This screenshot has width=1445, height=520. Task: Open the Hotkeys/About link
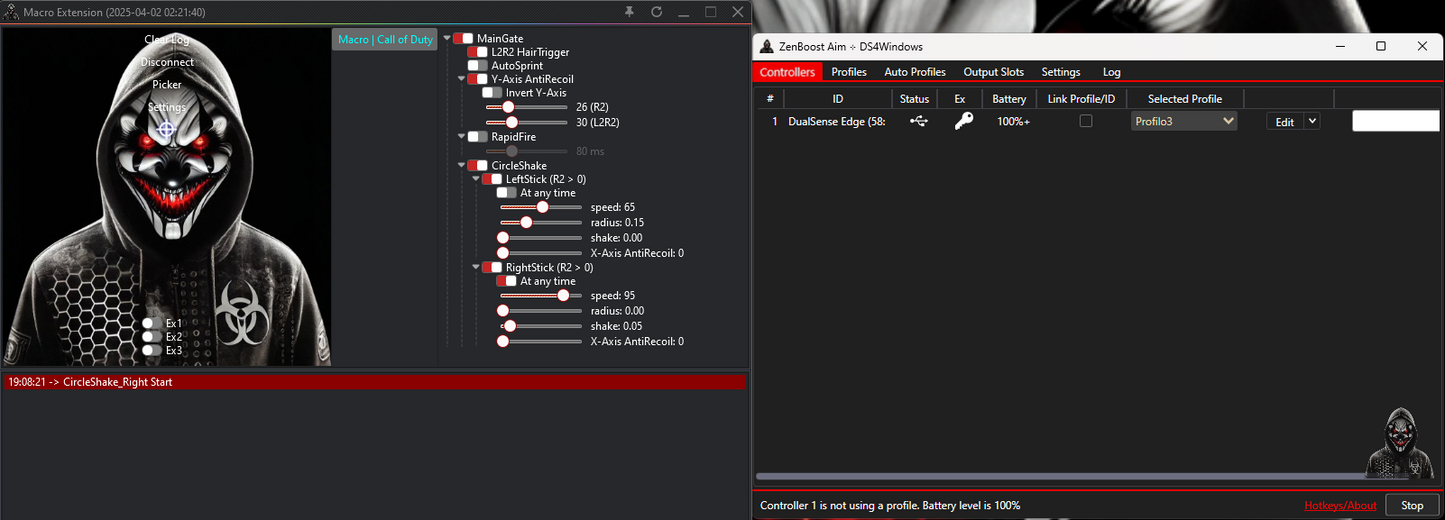click(1340, 506)
